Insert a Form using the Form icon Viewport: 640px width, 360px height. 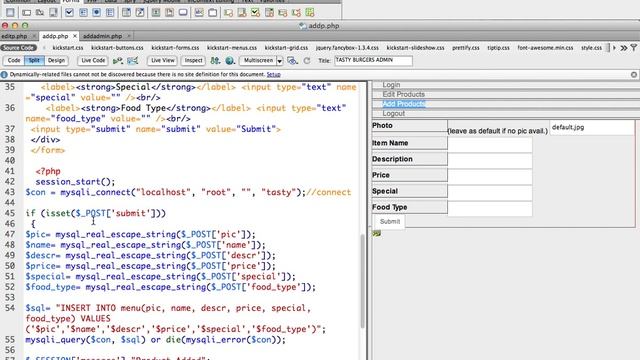coord(10,13)
